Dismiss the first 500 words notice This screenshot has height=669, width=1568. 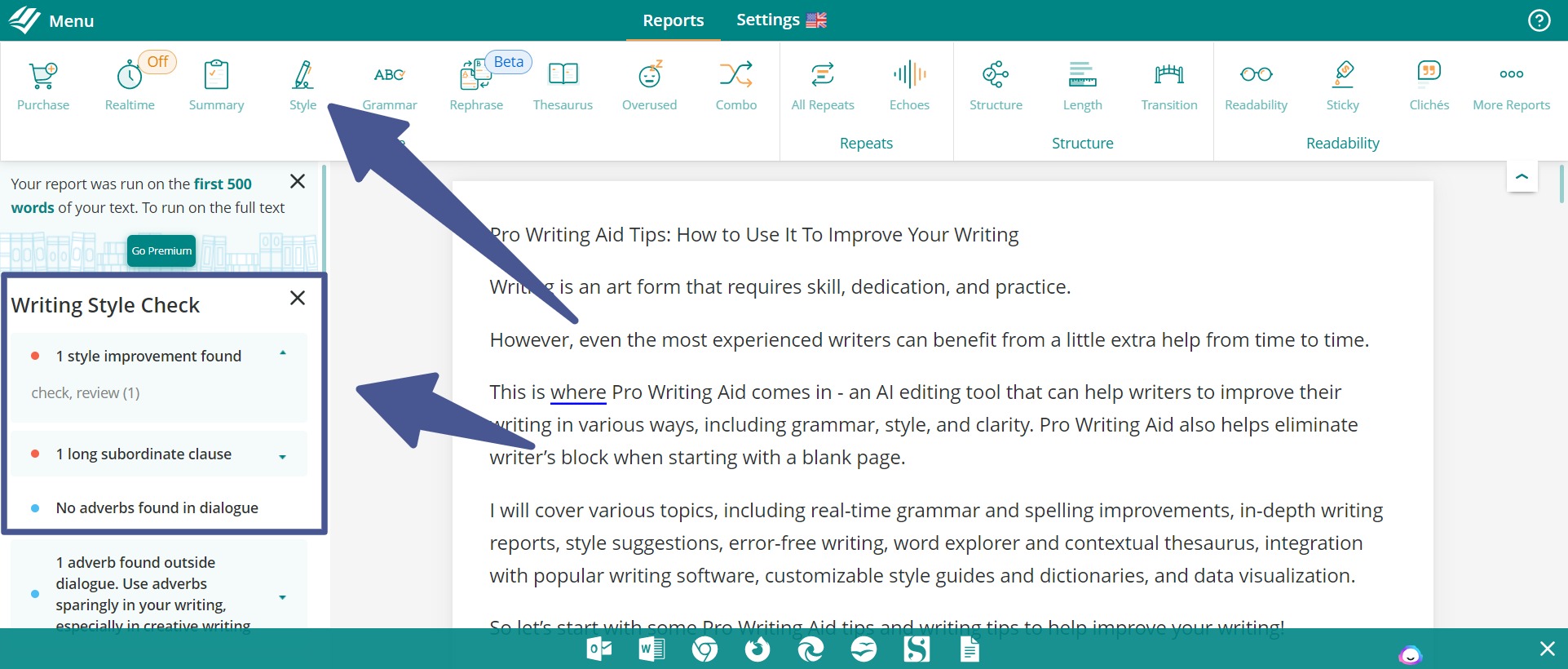(x=298, y=181)
